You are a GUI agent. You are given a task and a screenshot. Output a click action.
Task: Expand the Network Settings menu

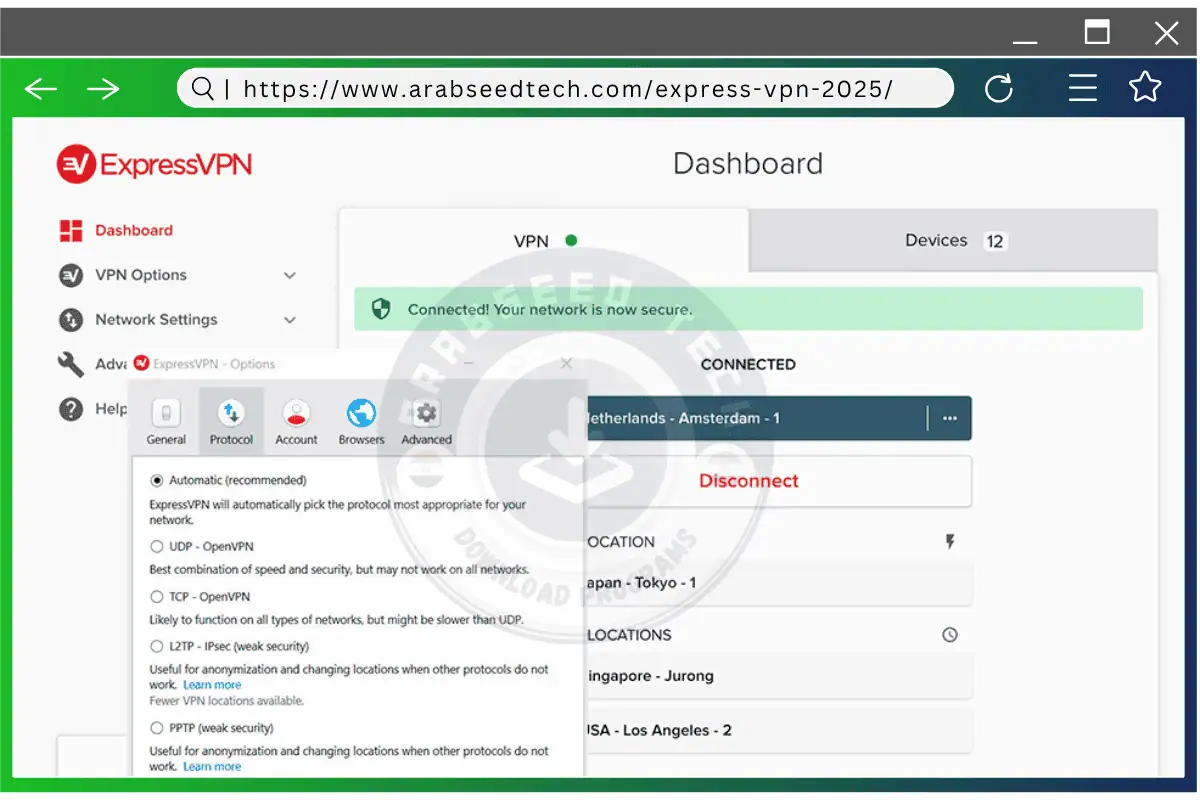pyautogui.click(x=289, y=320)
